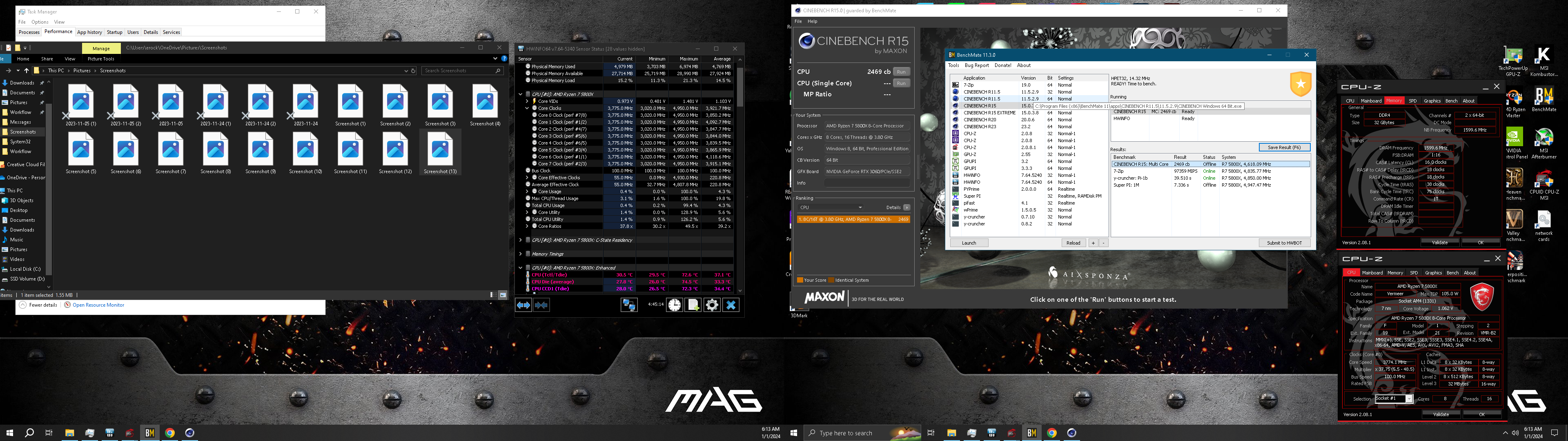This screenshot has width=1568, height=441.
Task: Select Local Disk (C:) in Explorer sidebar
Action: 25,269
